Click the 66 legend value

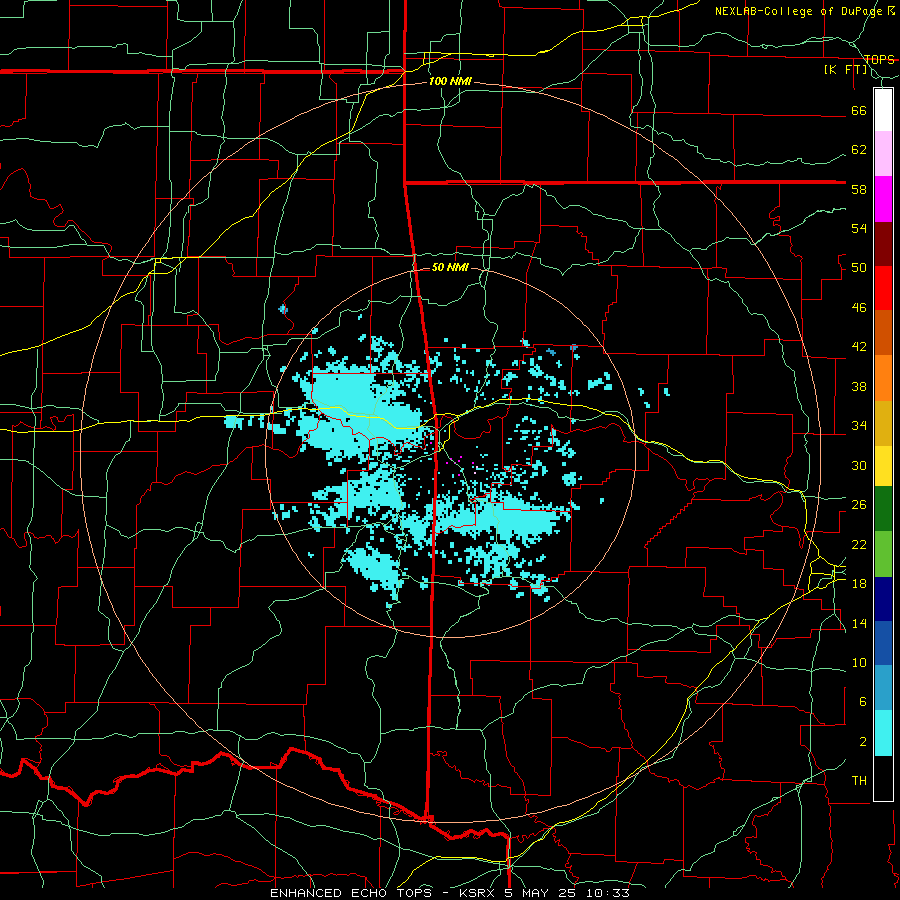point(859,110)
